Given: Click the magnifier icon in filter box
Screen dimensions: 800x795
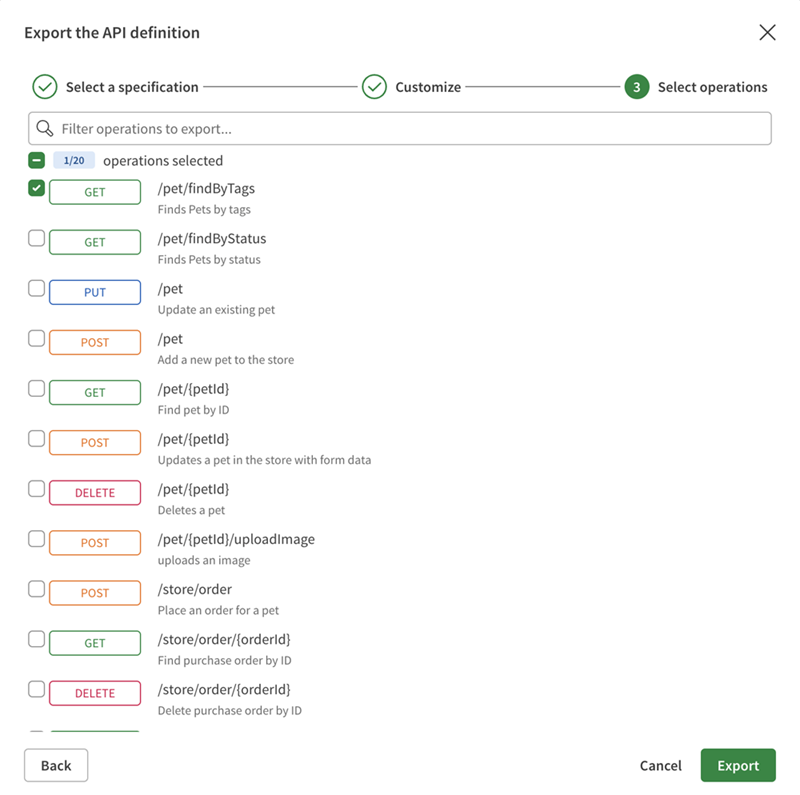Looking at the screenshot, I should tap(44, 128).
